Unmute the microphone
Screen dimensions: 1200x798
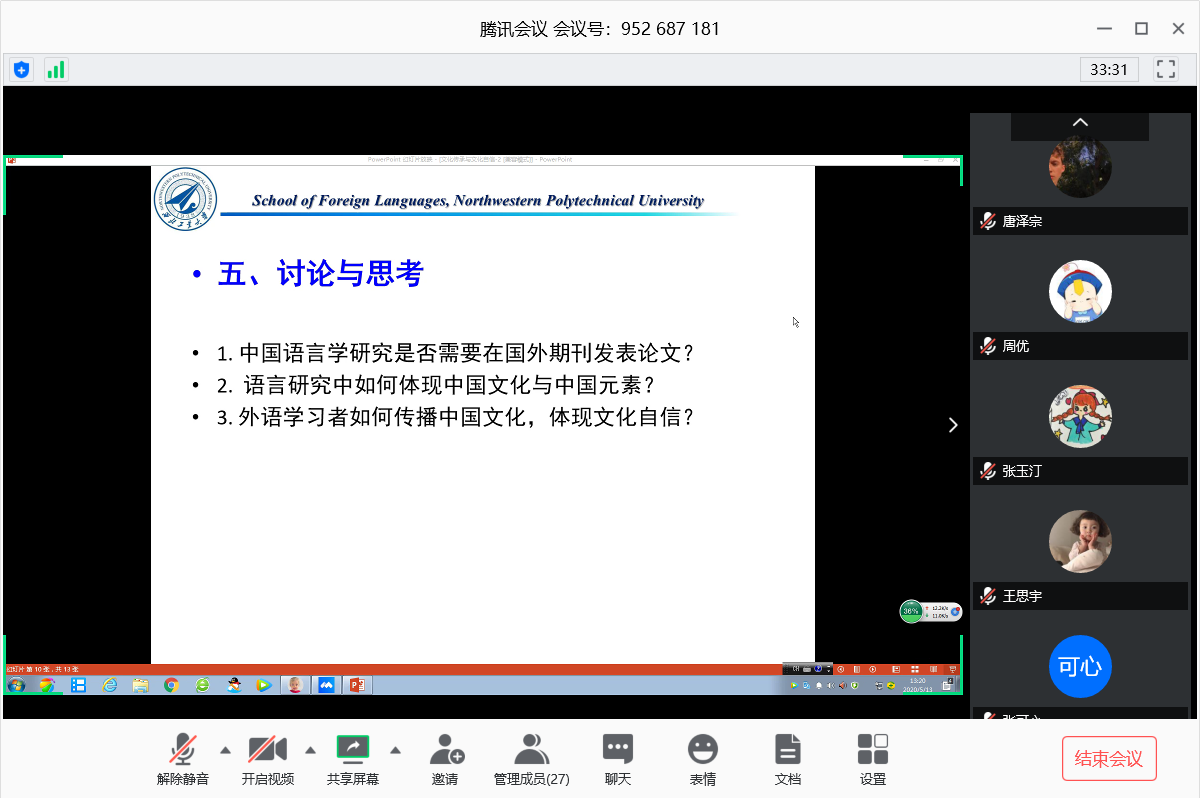183,759
